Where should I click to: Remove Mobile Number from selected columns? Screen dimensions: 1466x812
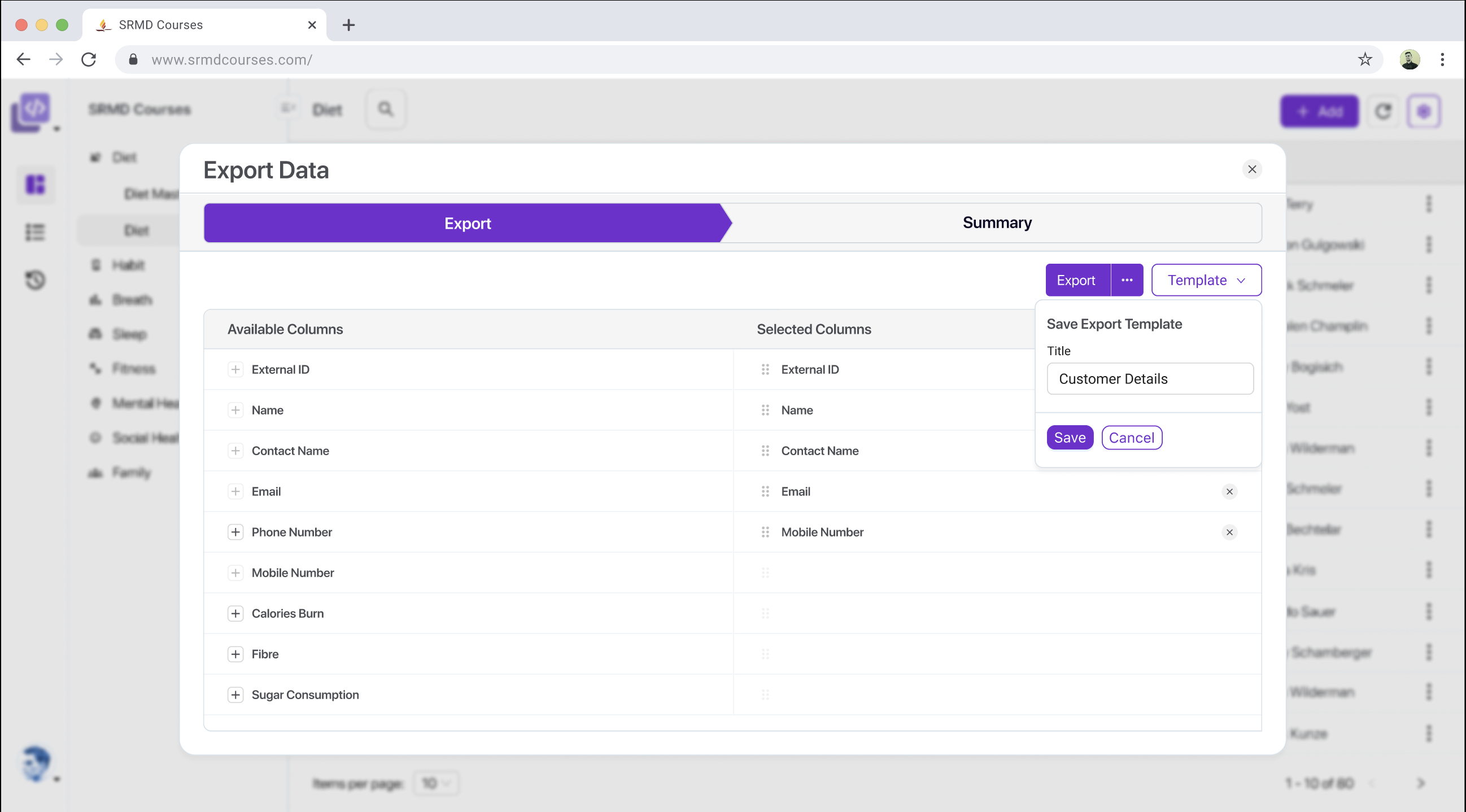tap(1229, 532)
